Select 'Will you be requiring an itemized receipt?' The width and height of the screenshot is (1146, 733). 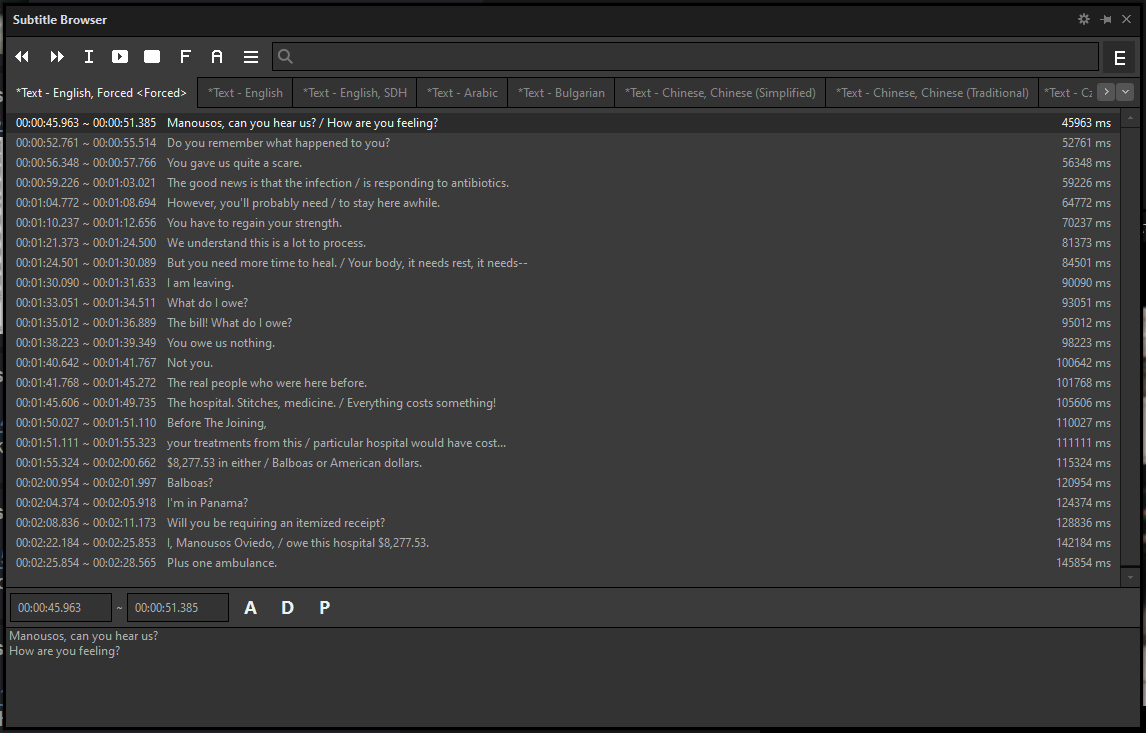click(x=563, y=523)
